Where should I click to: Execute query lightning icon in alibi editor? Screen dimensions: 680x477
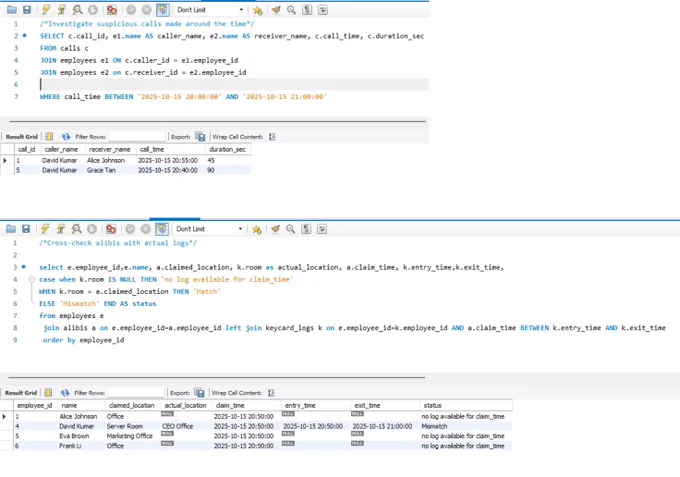(x=45, y=229)
